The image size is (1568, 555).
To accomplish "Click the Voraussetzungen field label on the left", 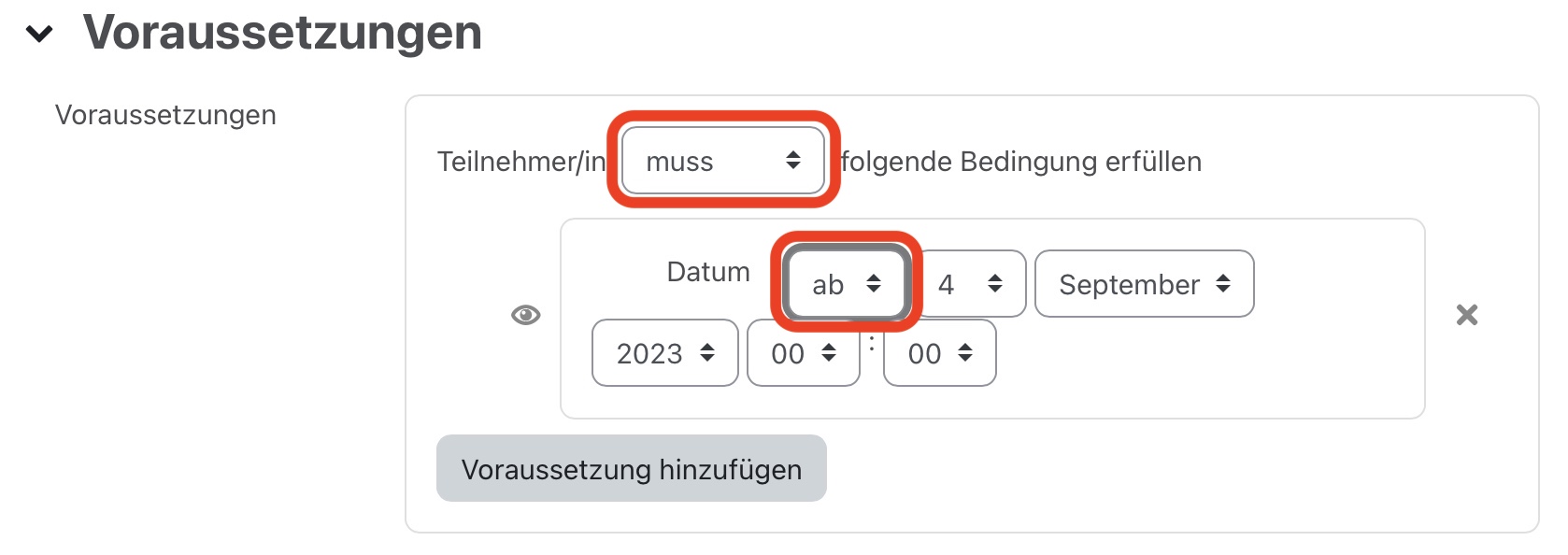I will click(x=165, y=114).
